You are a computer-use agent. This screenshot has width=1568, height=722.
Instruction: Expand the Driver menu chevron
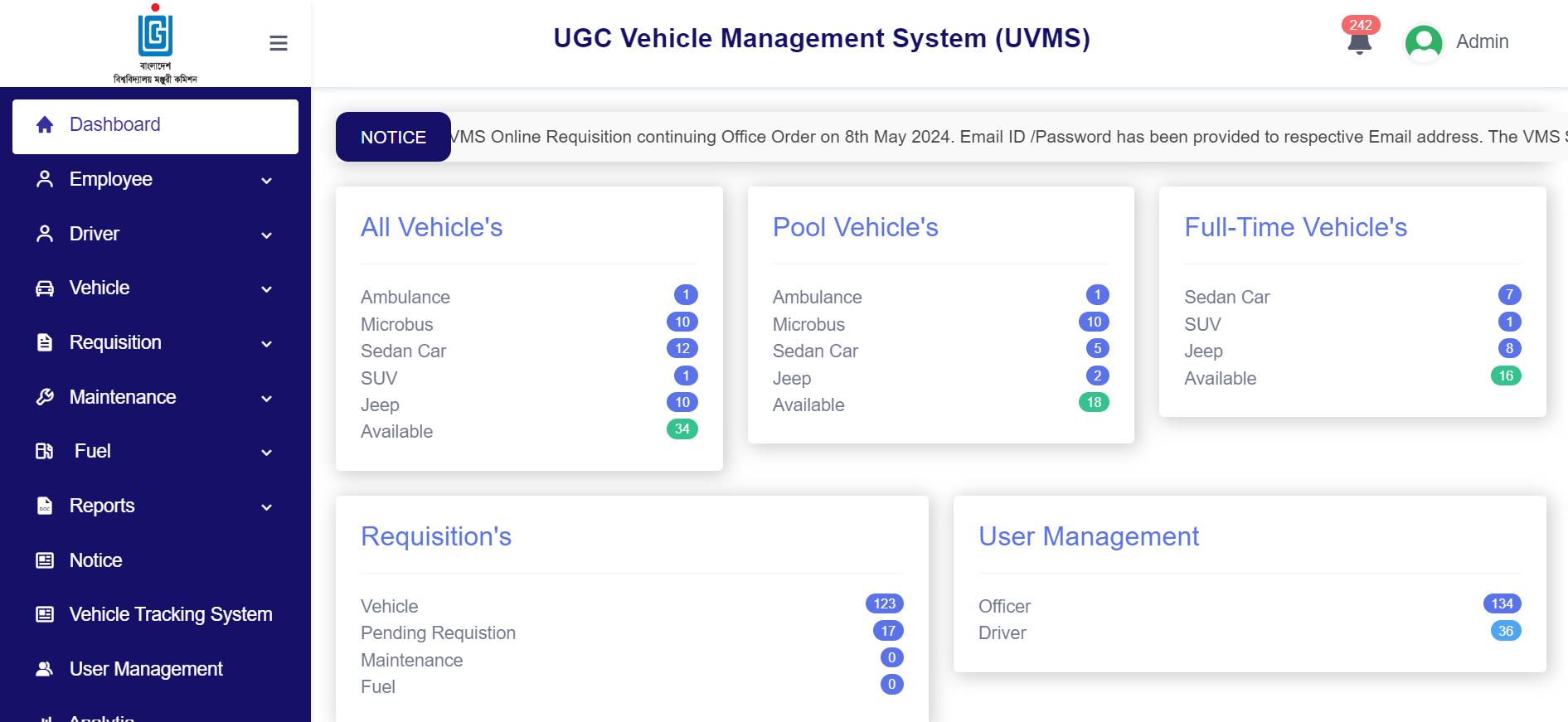tap(267, 235)
